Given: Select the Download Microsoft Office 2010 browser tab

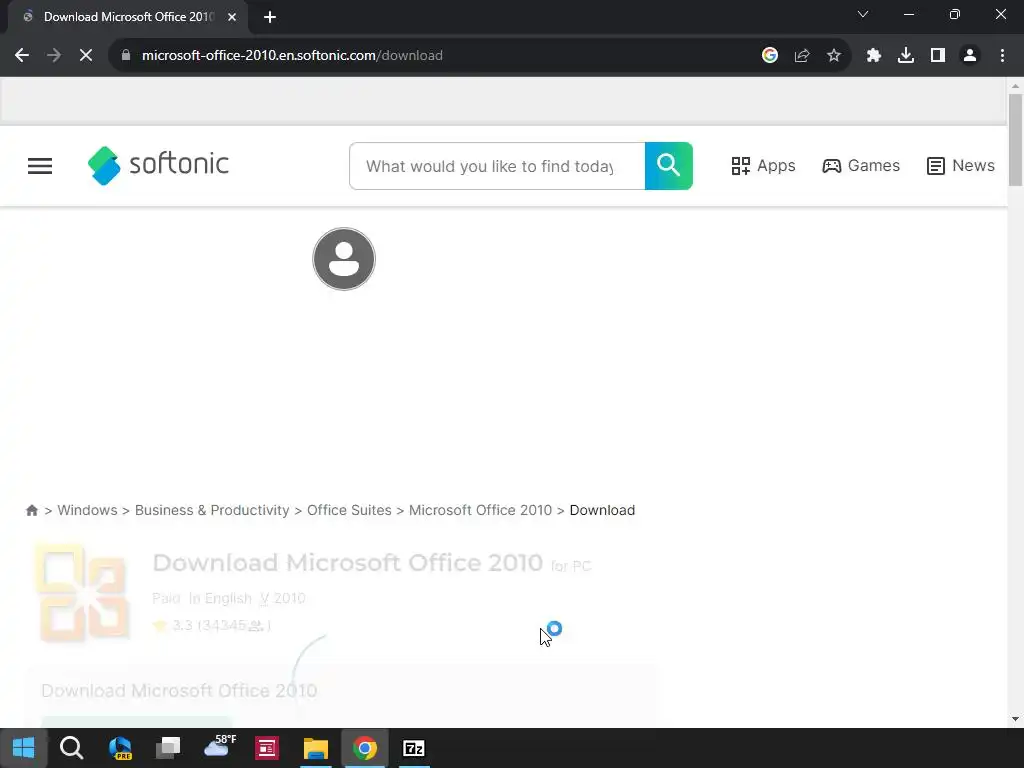Looking at the screenshot, I should pyautogui.click(x=127, y=17).
